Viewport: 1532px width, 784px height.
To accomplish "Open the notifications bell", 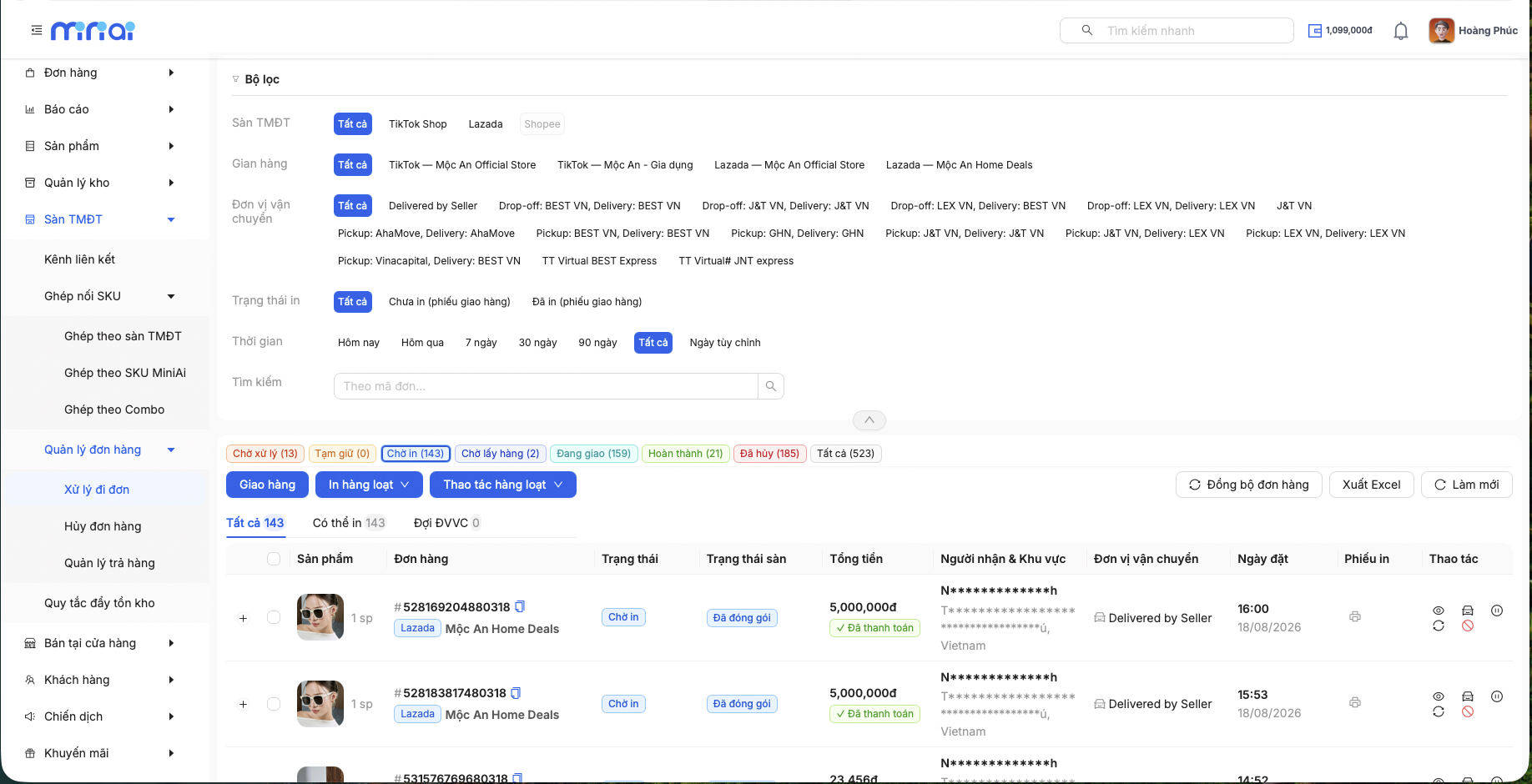I will (x=1401, y=31).
